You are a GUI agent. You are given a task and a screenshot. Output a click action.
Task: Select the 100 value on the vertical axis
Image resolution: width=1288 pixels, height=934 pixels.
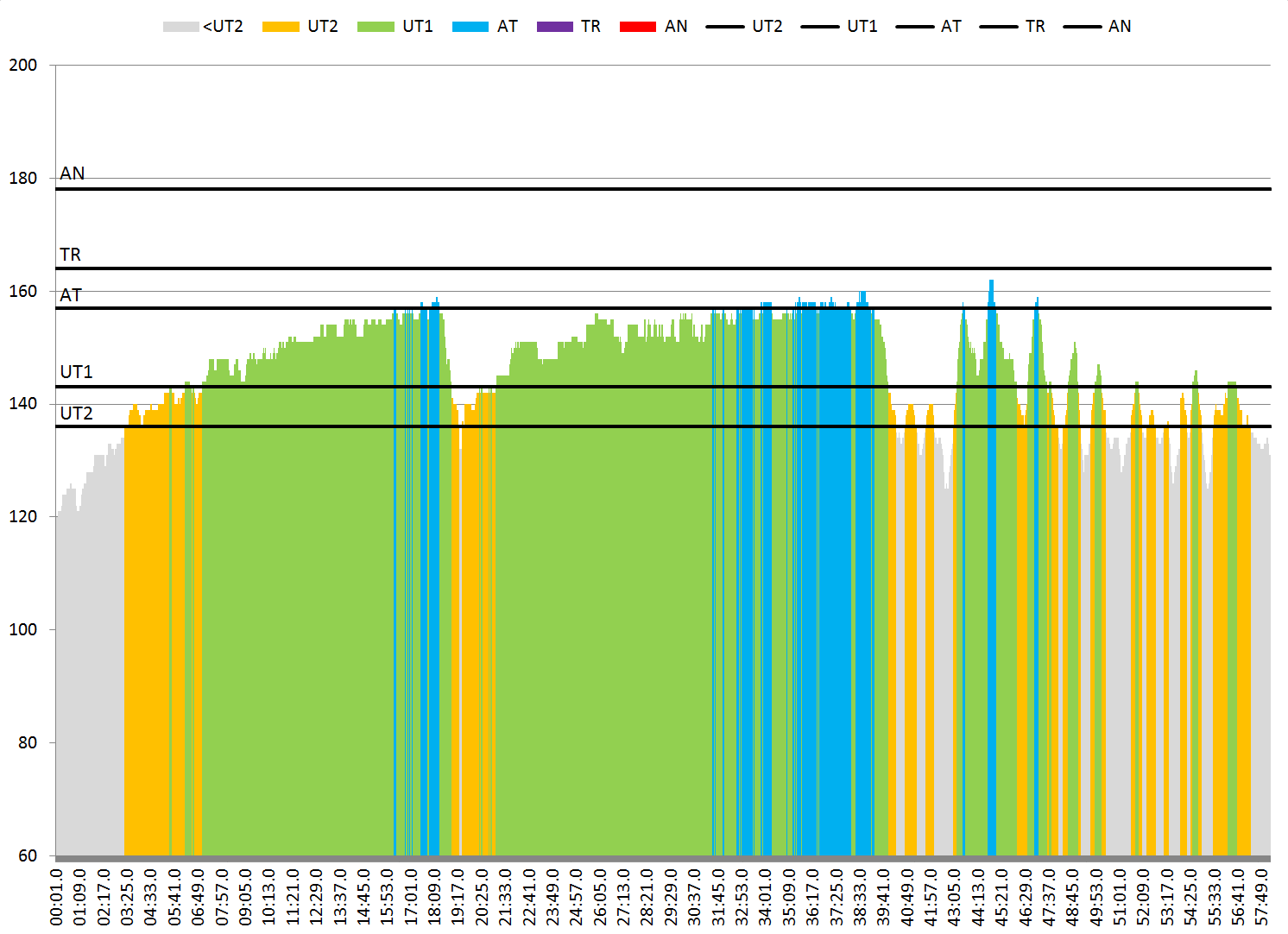coord(23,629)
